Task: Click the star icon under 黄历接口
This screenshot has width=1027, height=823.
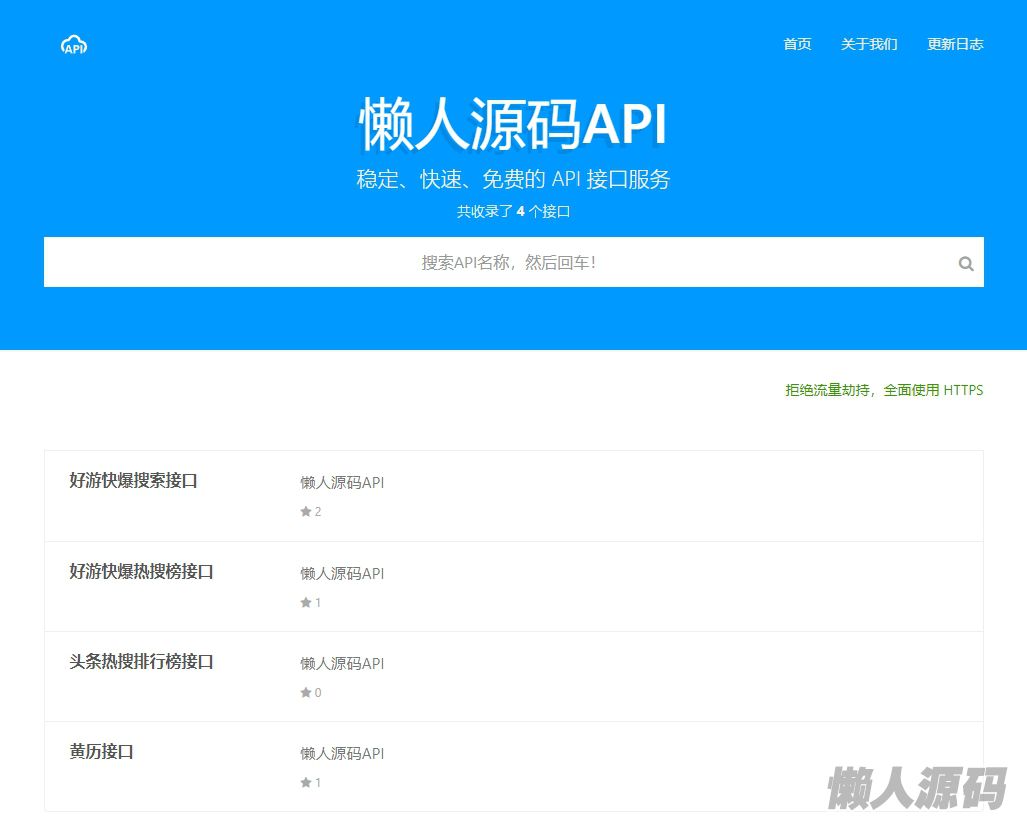Action: [x=306, y=783]
